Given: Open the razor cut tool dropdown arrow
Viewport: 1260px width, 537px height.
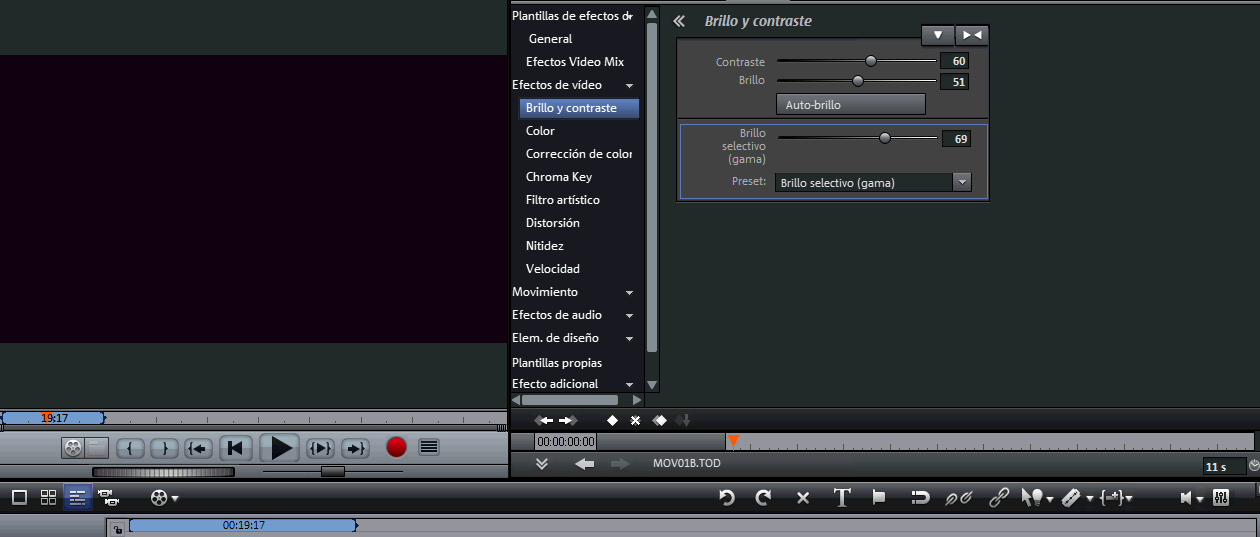Looking at the screenshot, I should (x=1089, y=498).
